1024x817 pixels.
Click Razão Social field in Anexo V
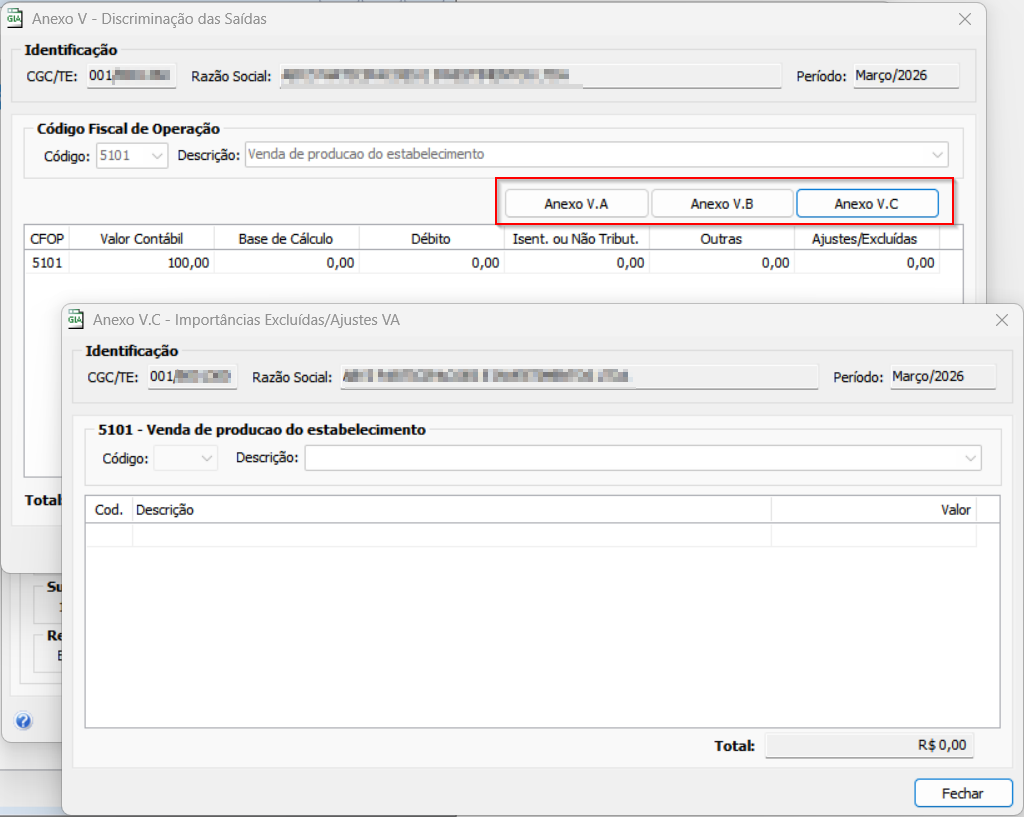pos(530,76)
